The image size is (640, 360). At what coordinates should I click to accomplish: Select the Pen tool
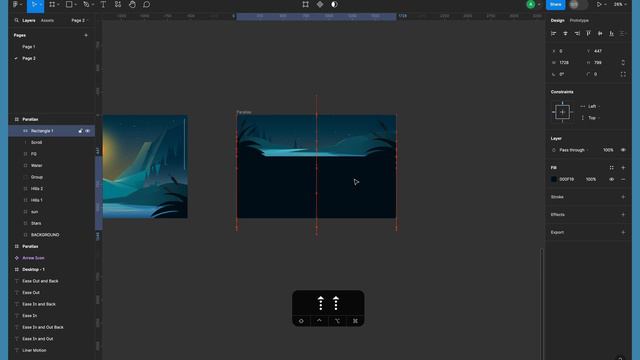coord(86,4)
